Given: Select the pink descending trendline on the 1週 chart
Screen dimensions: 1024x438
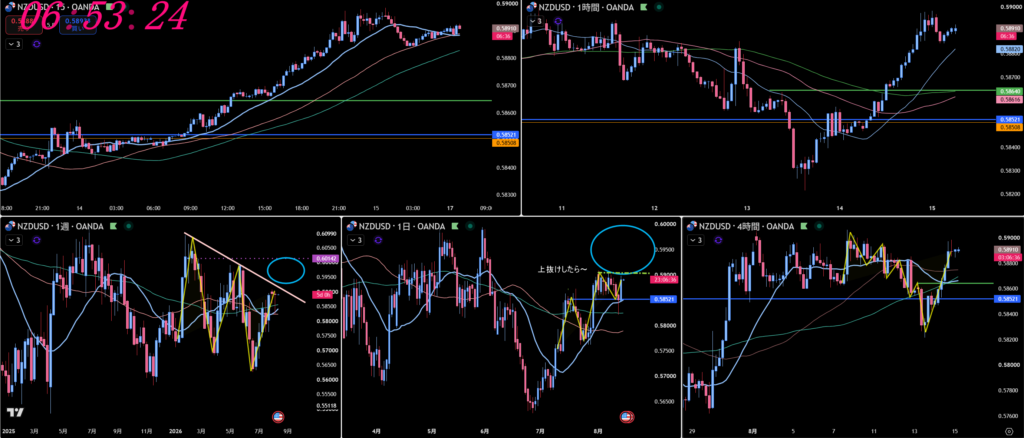Looking at the screenshot, I should click(x=243, y=268).
